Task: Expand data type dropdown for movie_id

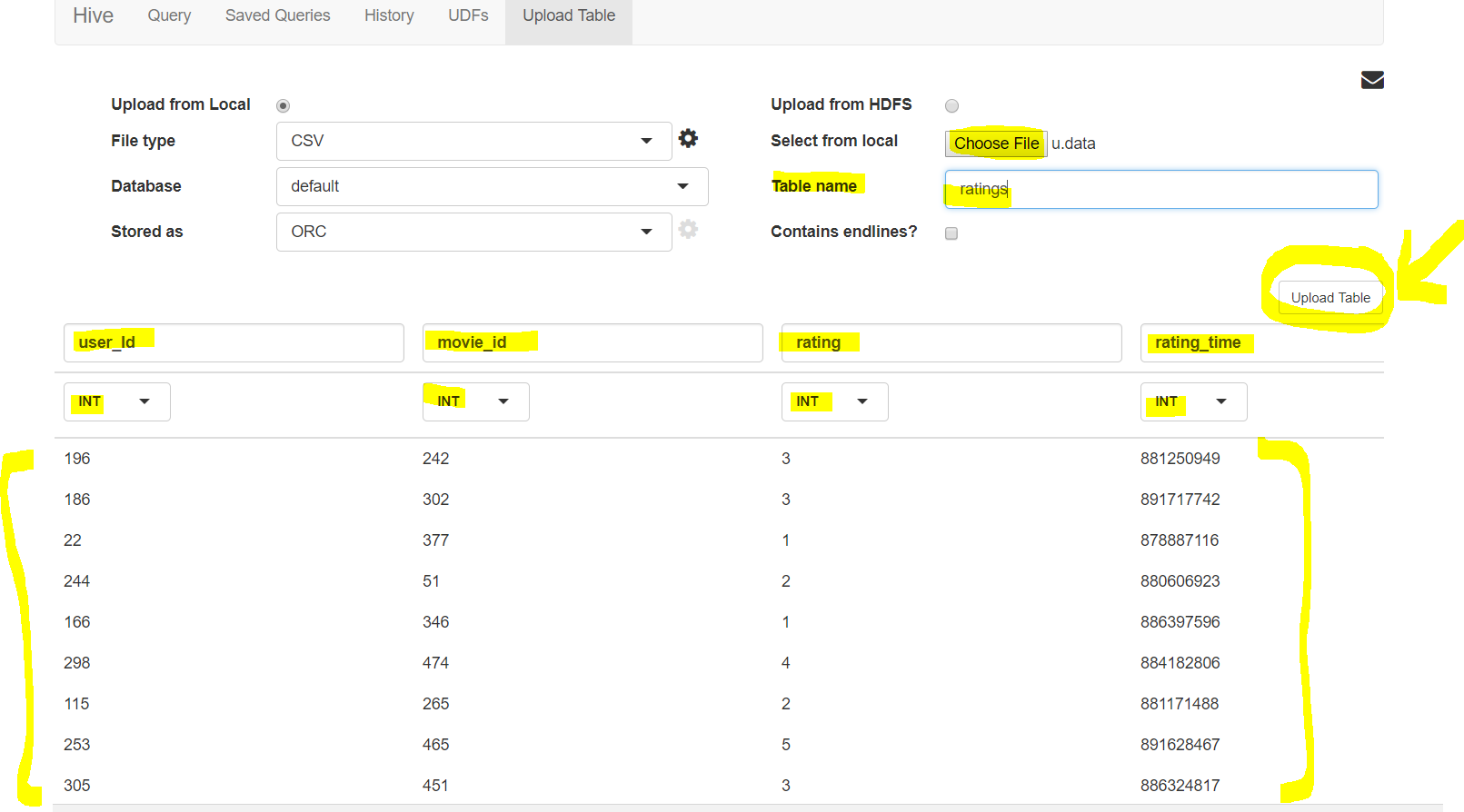Action: tap(476, 401)
